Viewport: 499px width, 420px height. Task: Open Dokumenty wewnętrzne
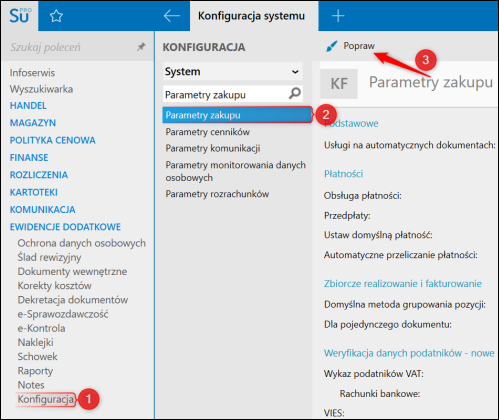point(72,271)
